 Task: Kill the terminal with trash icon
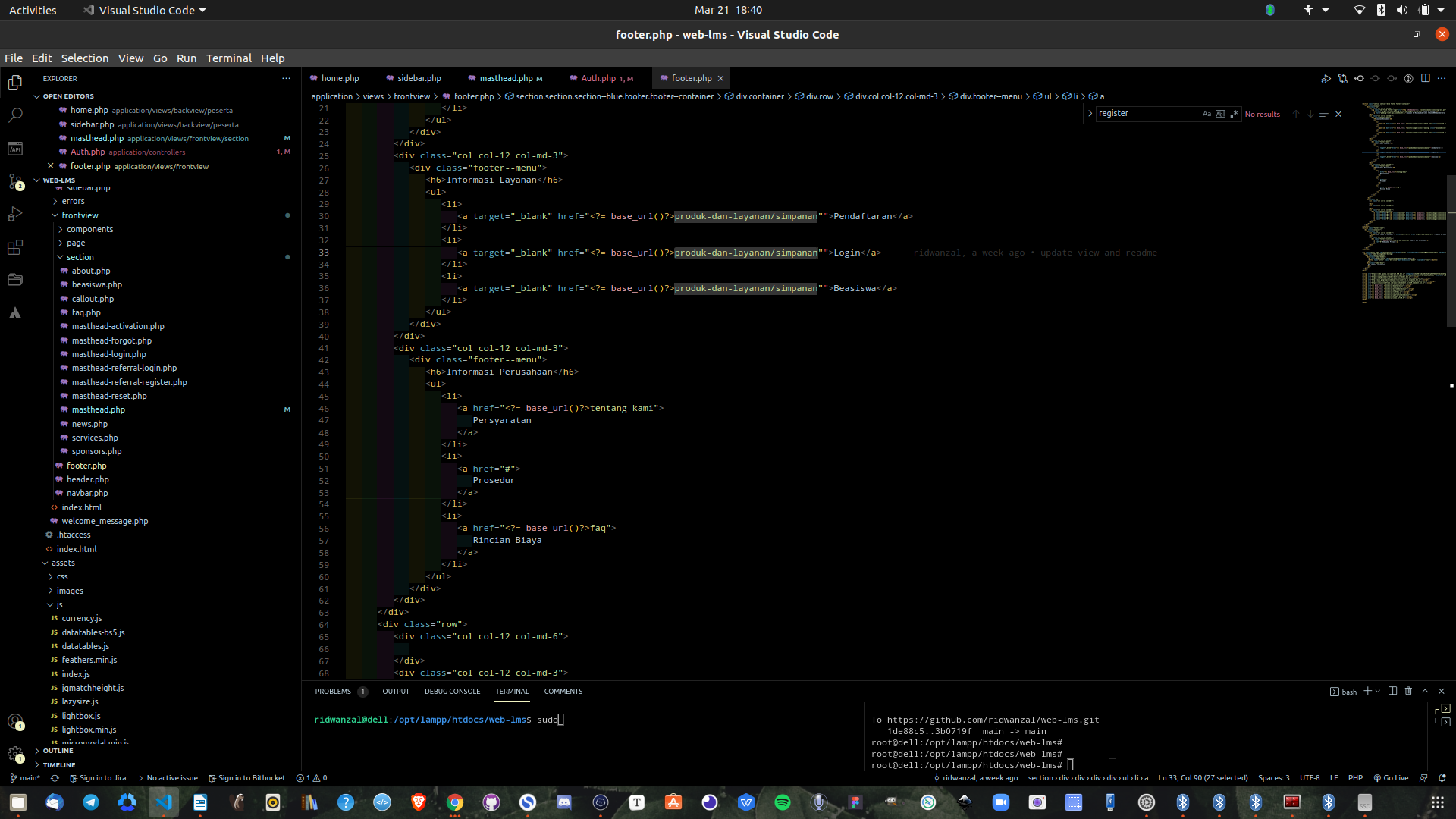tap(1408, 691)
